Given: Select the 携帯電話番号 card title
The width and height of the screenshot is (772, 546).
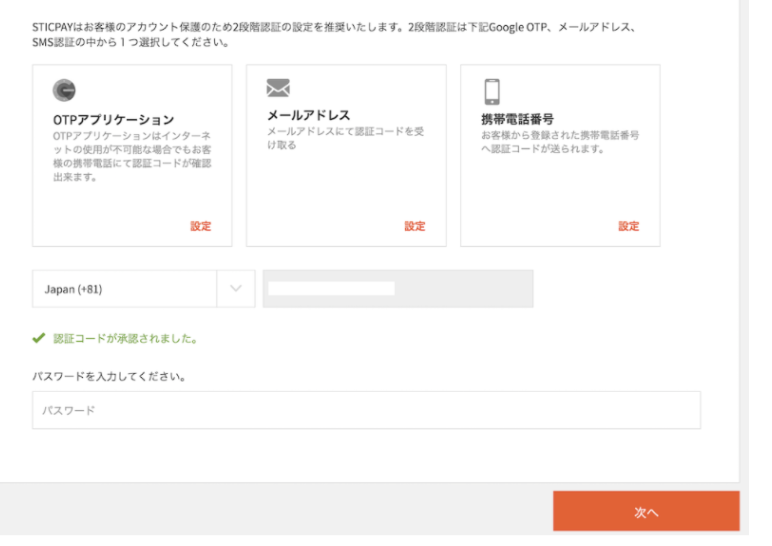Looking at the screenshot, I should tap(517, 119).
